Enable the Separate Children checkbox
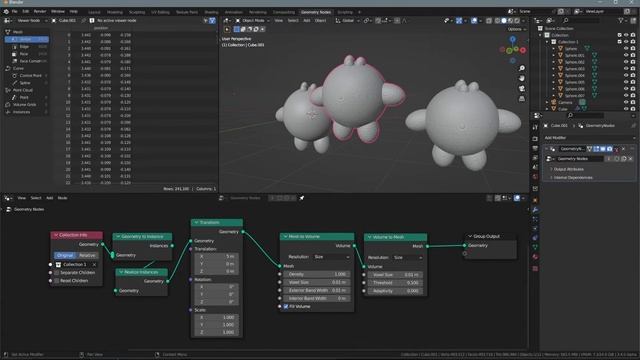The height and width of the screenshot is (360, 640). point(57,273)
